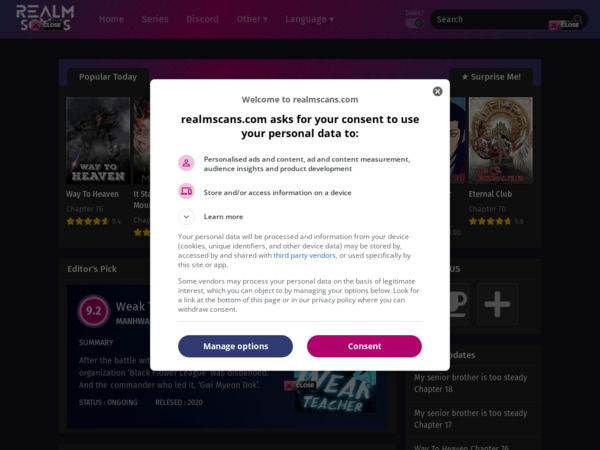Go to the Home menu item

(x=112, y=19)
